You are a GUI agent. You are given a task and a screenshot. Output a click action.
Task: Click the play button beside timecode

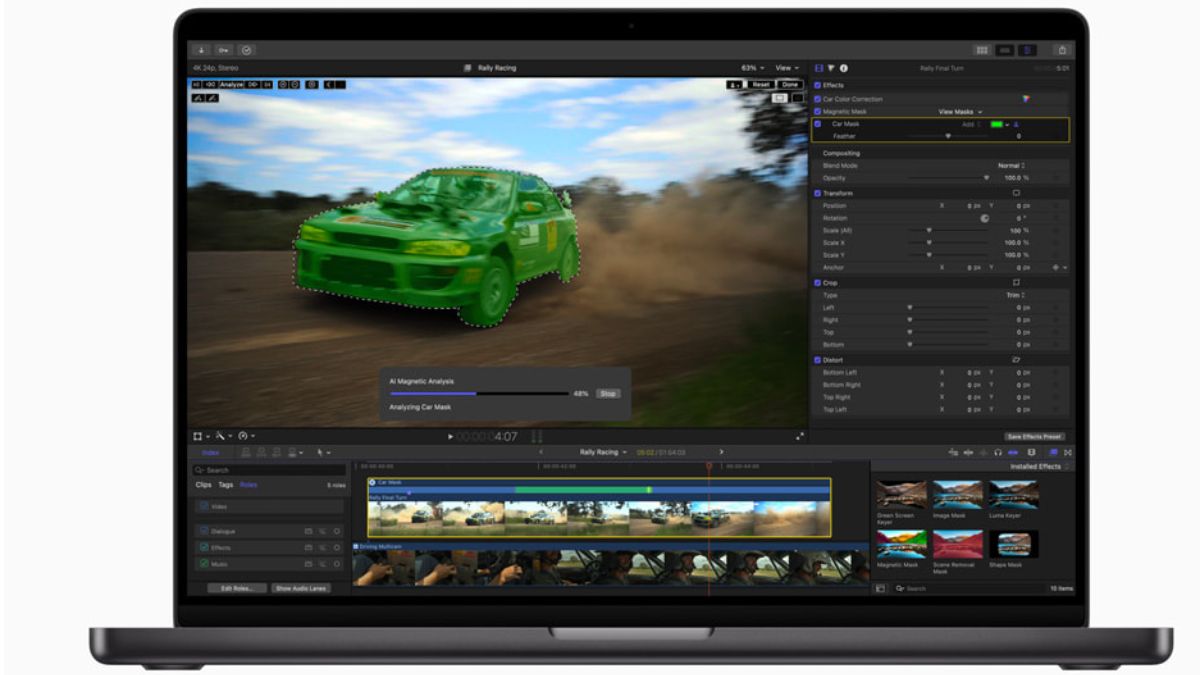click(x=451, y=436)
